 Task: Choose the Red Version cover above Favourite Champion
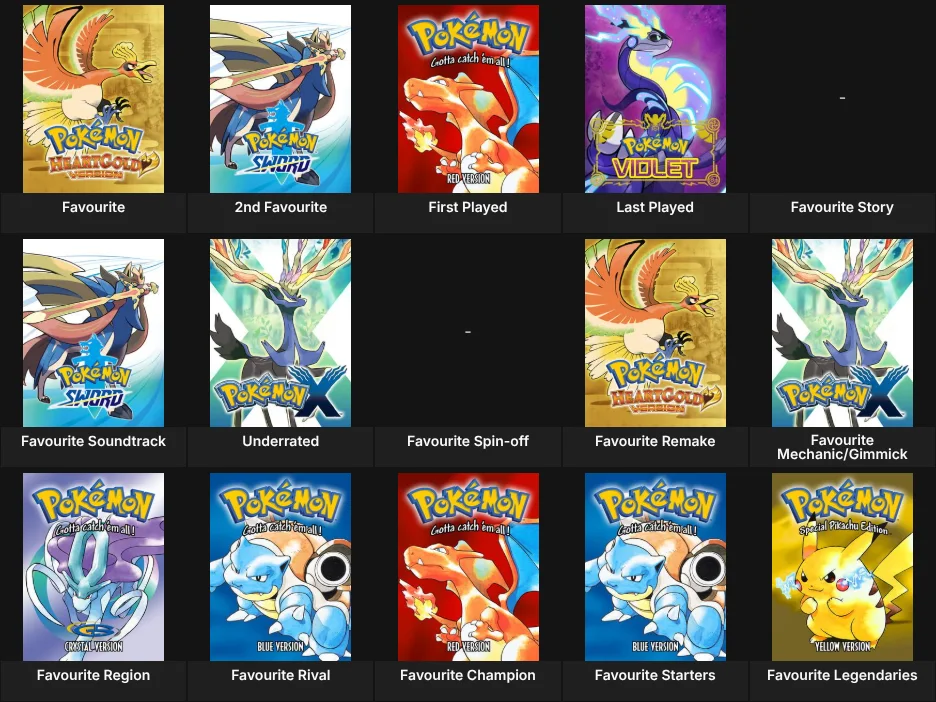tap(468, 567)
